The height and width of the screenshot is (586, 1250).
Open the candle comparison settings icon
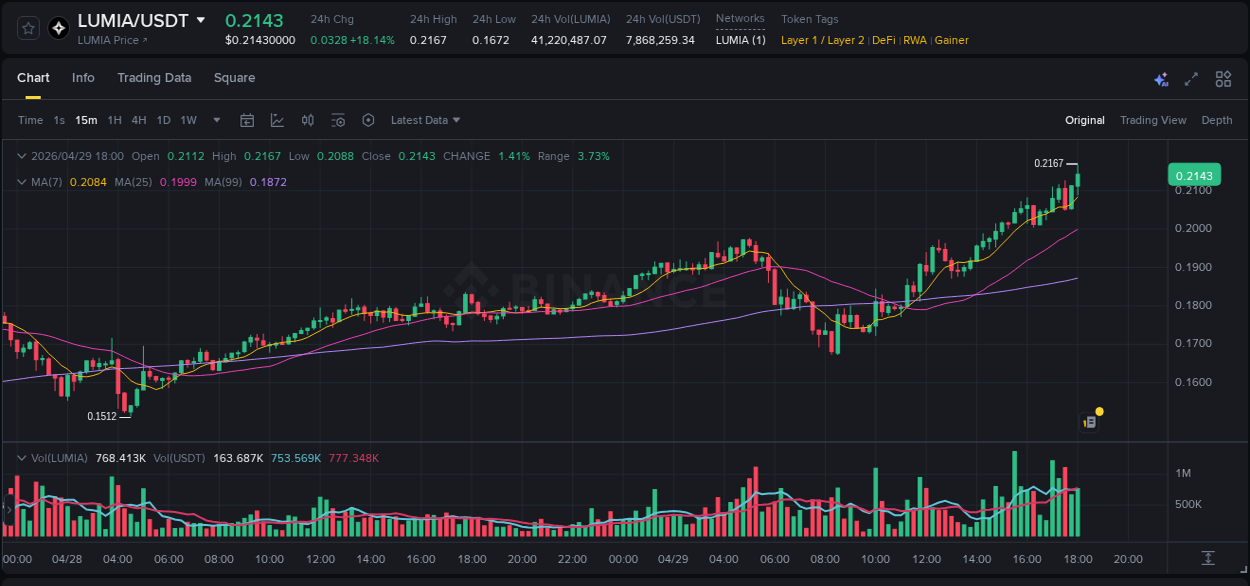click(308, 120)
